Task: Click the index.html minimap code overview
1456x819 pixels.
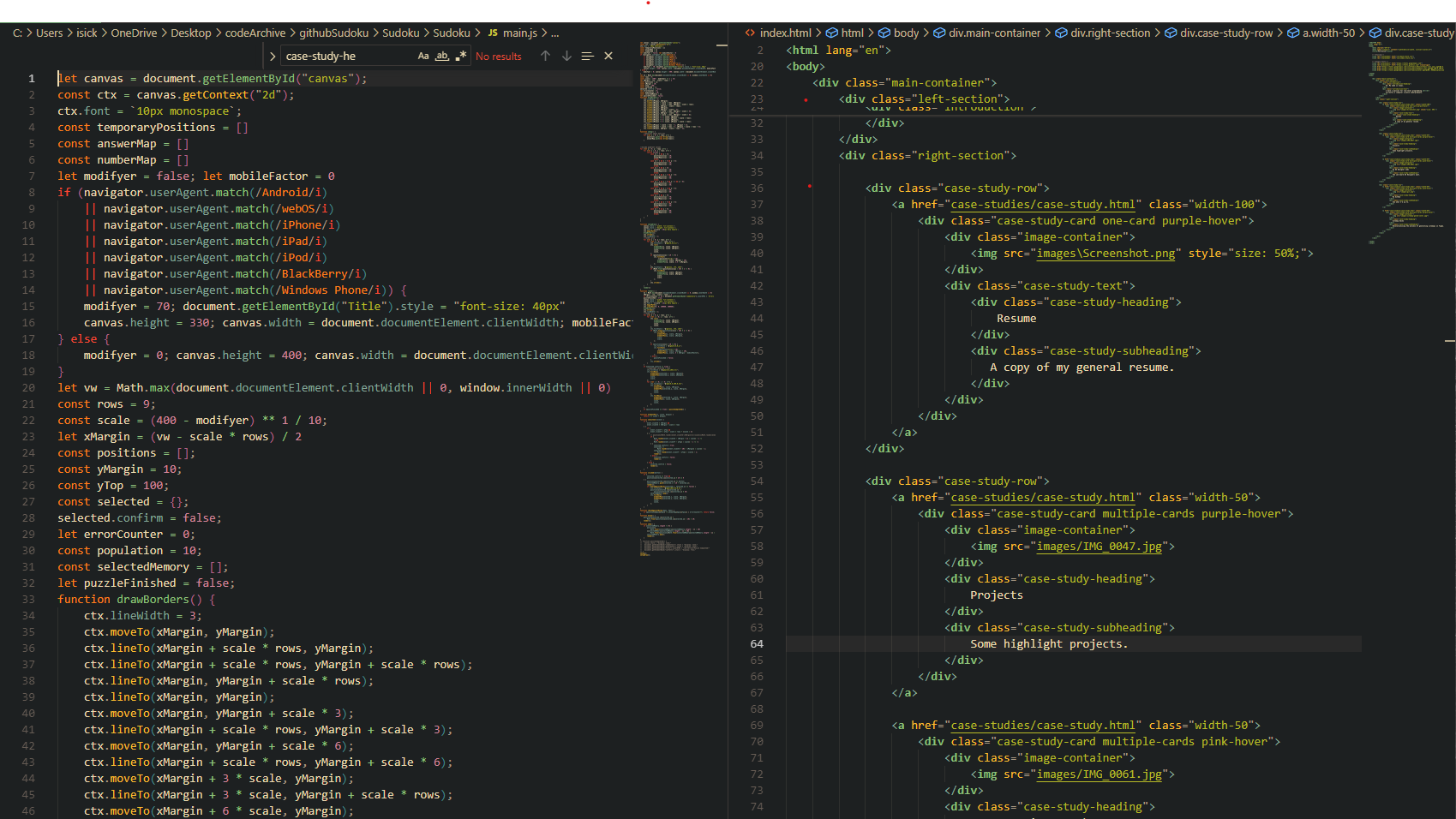Action: (x=1405, y=141)
